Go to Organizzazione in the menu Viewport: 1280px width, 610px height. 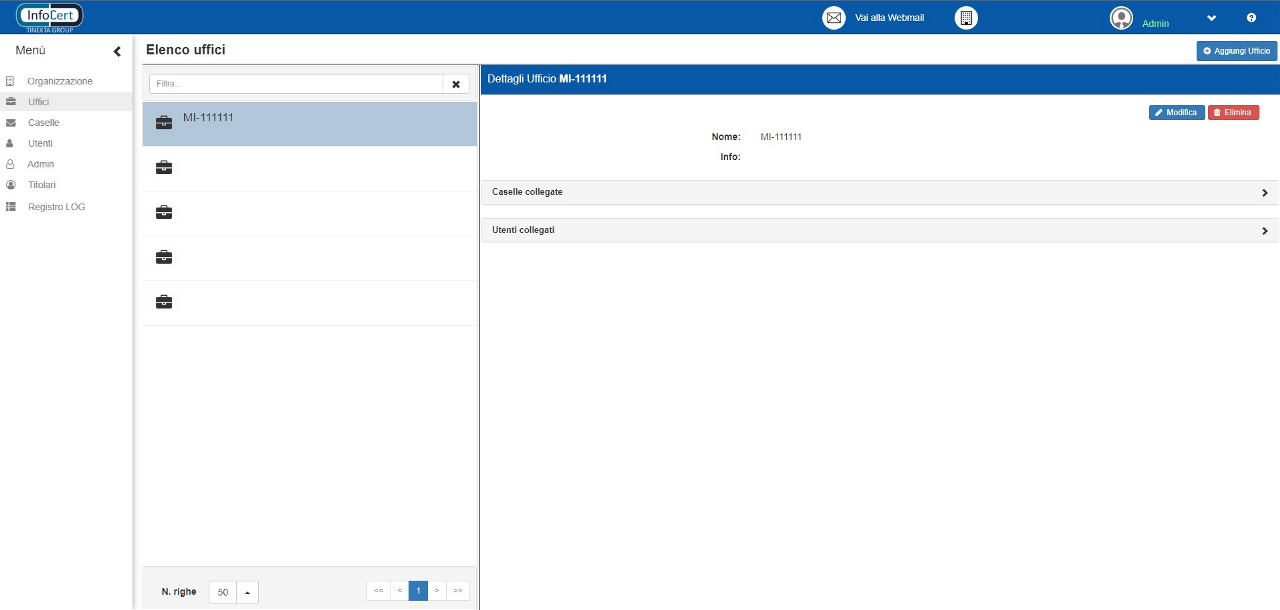pyautogui.click(x=60, y=81)
